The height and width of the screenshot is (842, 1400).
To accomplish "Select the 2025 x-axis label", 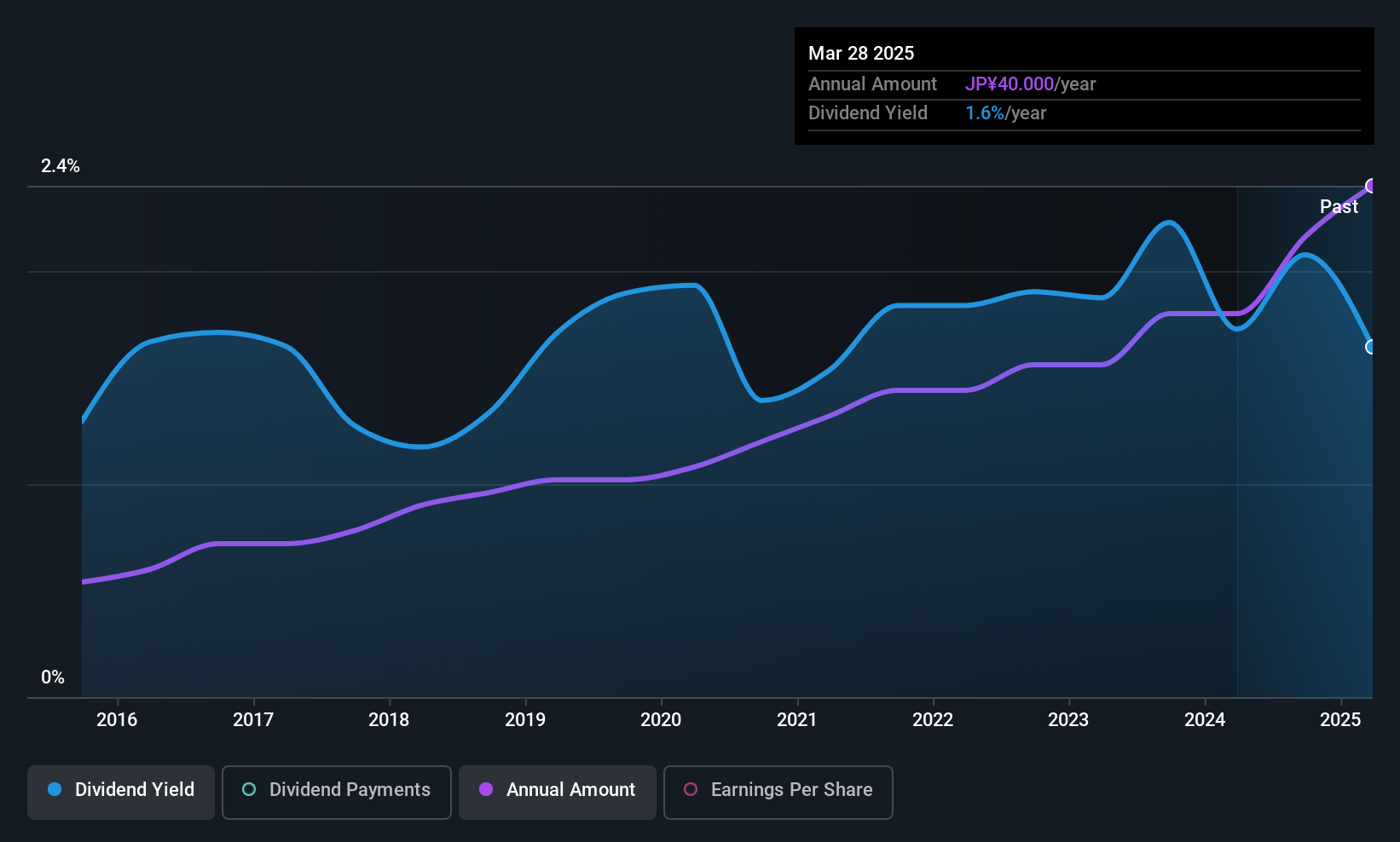I will tap(1340, 720).
